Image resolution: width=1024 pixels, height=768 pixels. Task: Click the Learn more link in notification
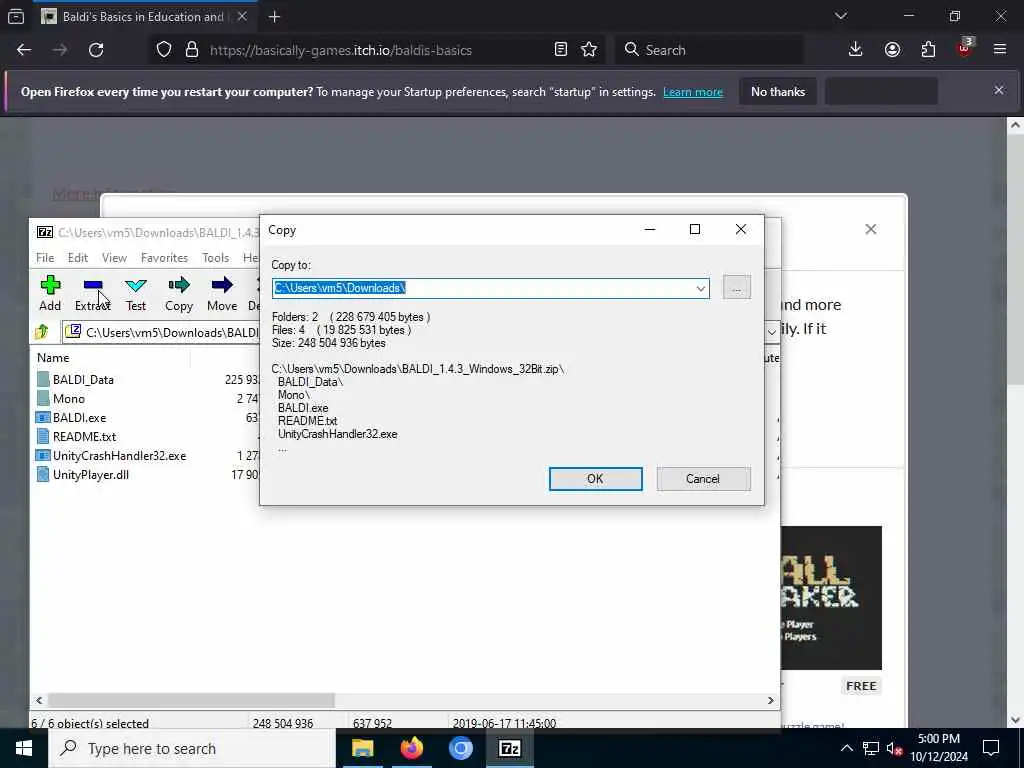click(x=693, y=92)
